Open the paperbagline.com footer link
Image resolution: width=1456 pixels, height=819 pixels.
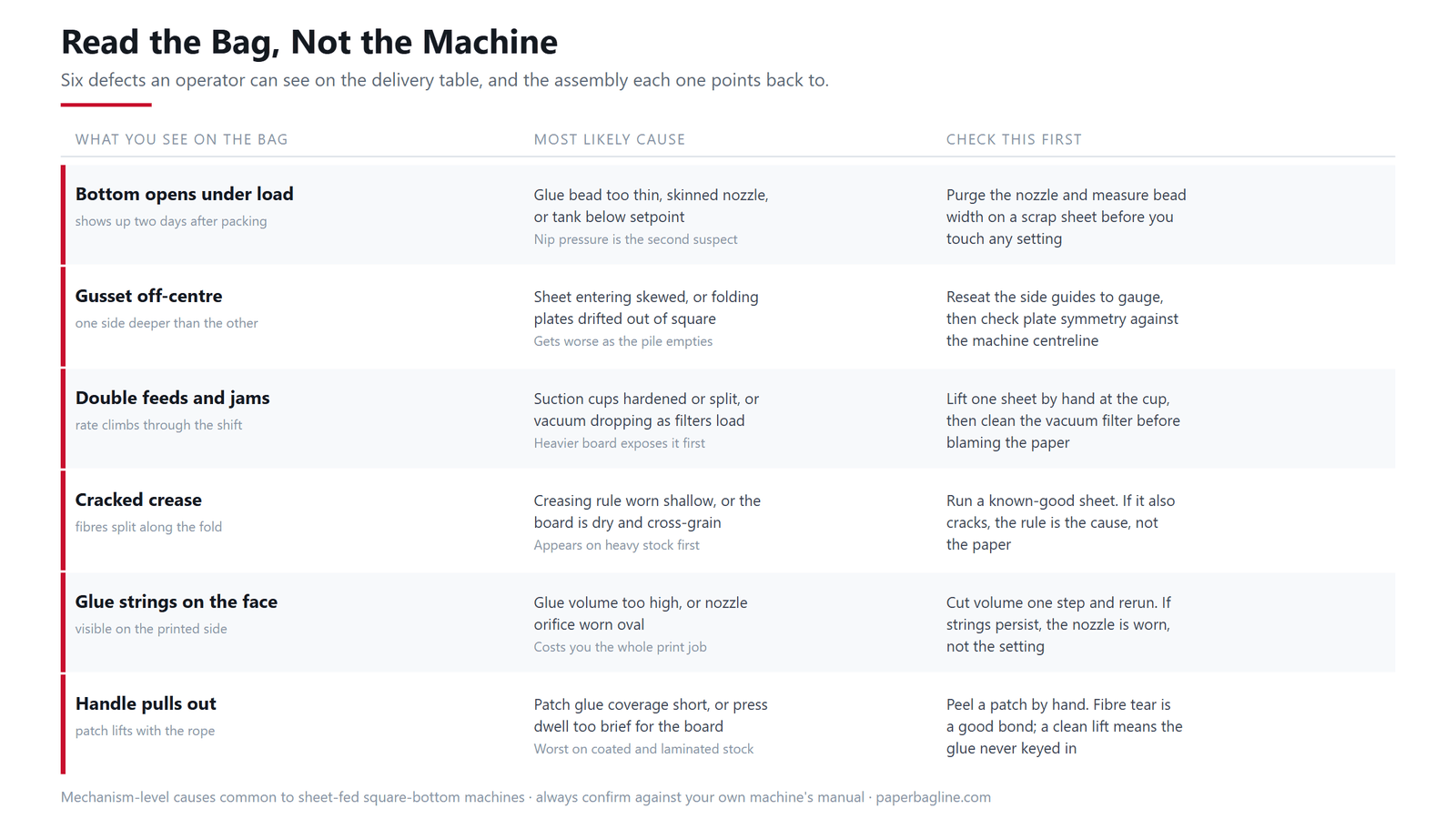click(934, 797)
